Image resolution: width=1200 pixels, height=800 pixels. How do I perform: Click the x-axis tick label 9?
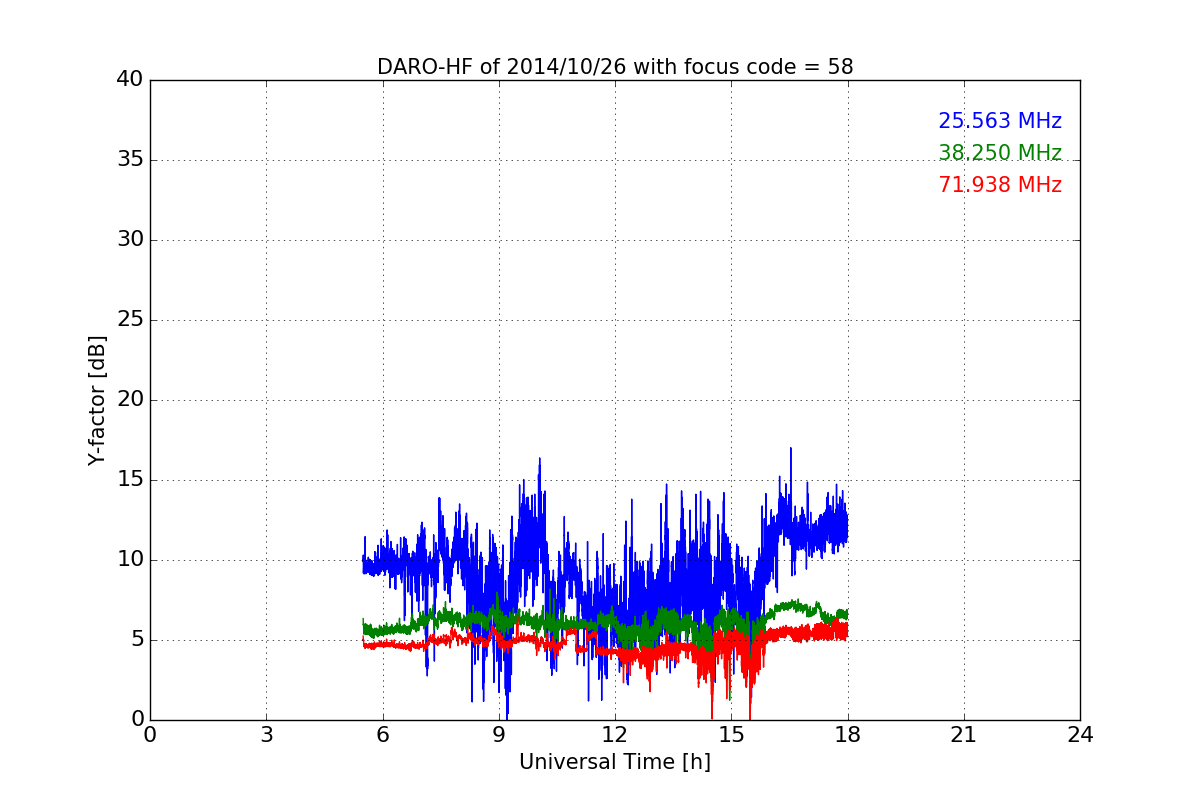499,735
